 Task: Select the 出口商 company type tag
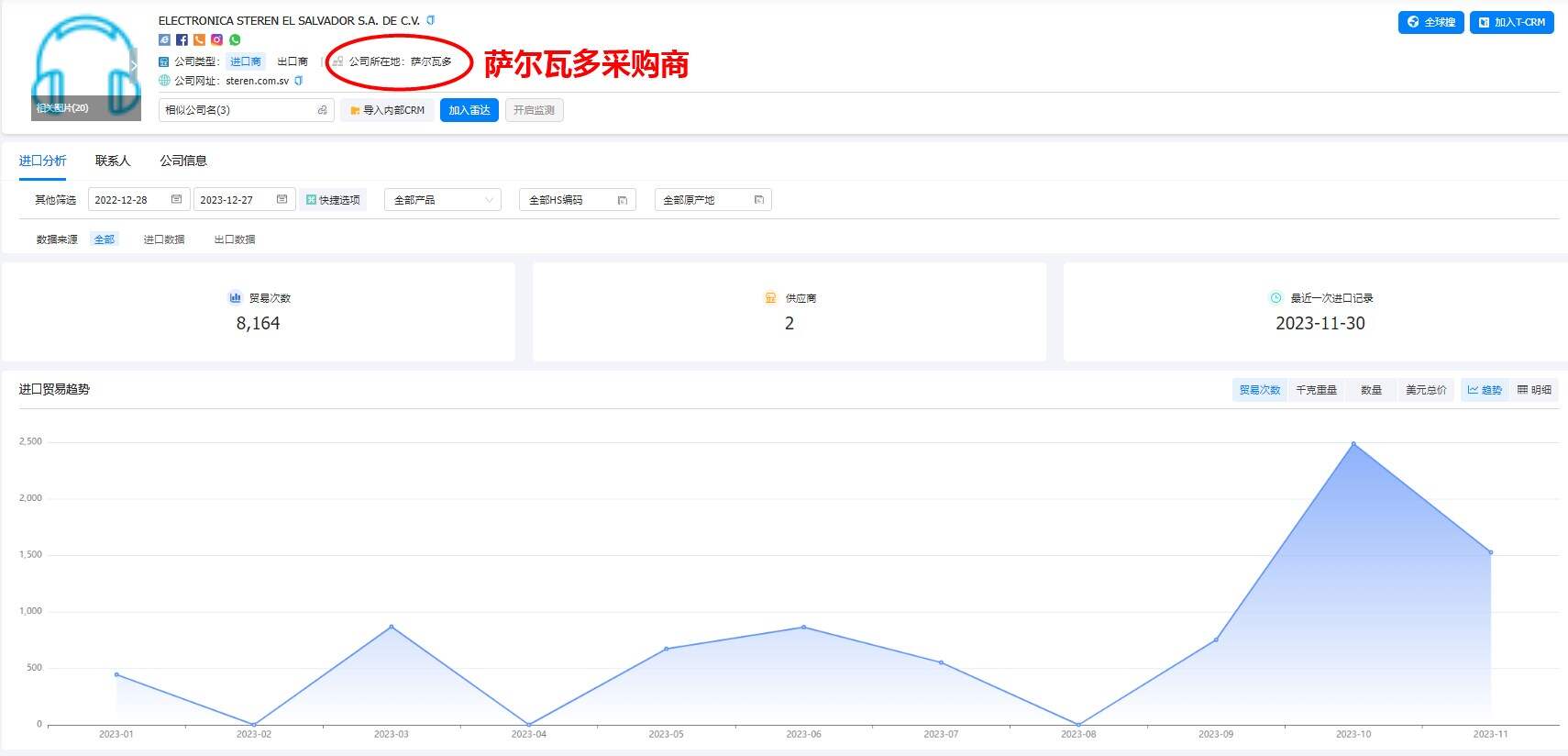click(x=293, y=61)
